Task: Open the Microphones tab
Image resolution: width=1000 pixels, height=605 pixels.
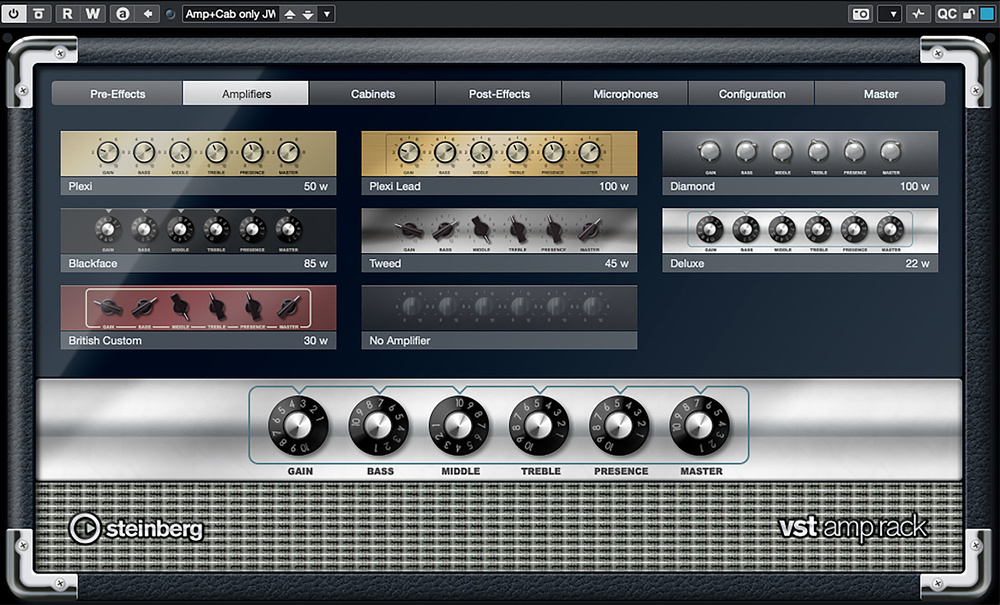Action: click(625, 94)
